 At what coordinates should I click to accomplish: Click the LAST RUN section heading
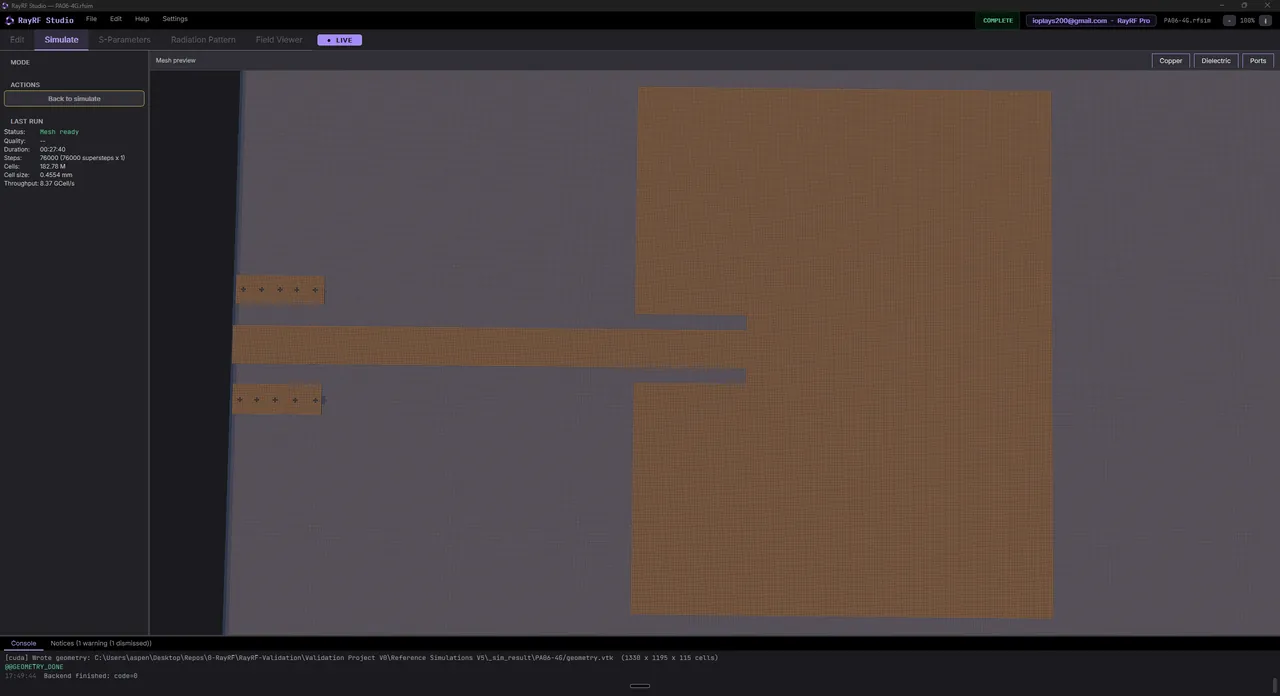click(27, 121)
